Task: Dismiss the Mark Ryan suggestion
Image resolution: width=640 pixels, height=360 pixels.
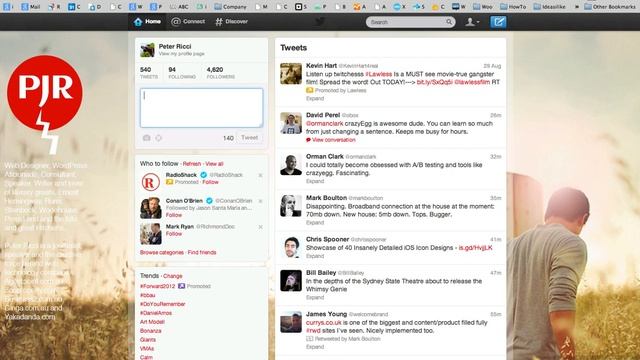Action: pyautogui.click(x=260, y=227)
